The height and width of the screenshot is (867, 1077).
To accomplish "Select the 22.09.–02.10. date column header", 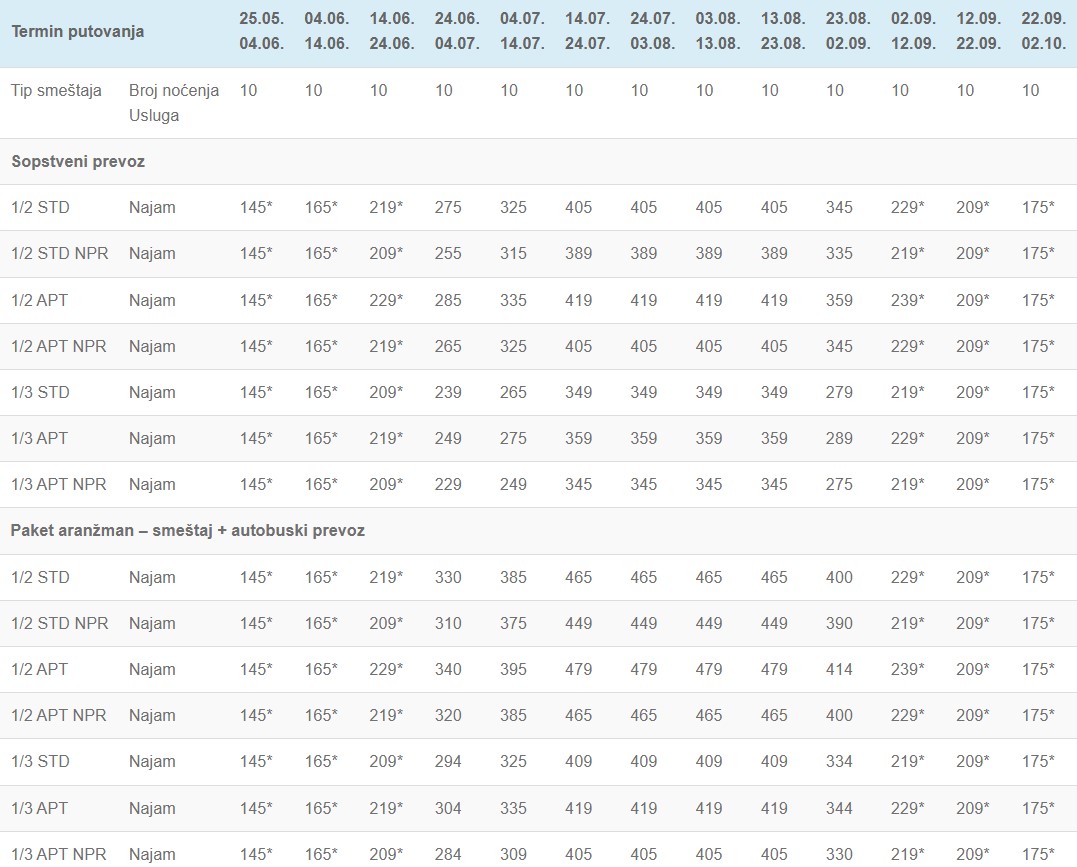I will (x=1043, y=31).
